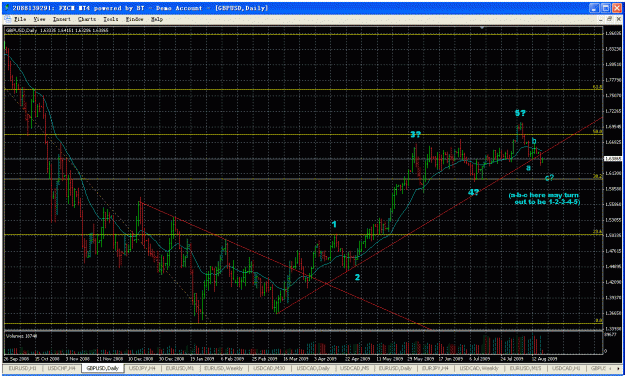Viewport: 625px width, 376px height.
Task: Minimize the MetaTrader application window
Action: (x=595, y=8)
